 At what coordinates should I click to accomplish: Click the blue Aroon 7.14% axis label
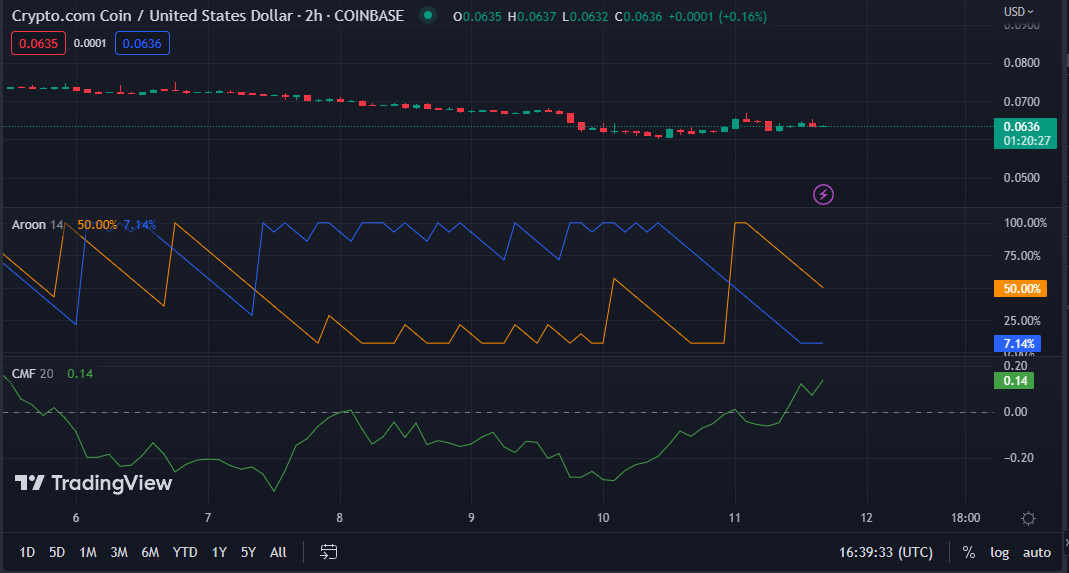point(1017,343)
